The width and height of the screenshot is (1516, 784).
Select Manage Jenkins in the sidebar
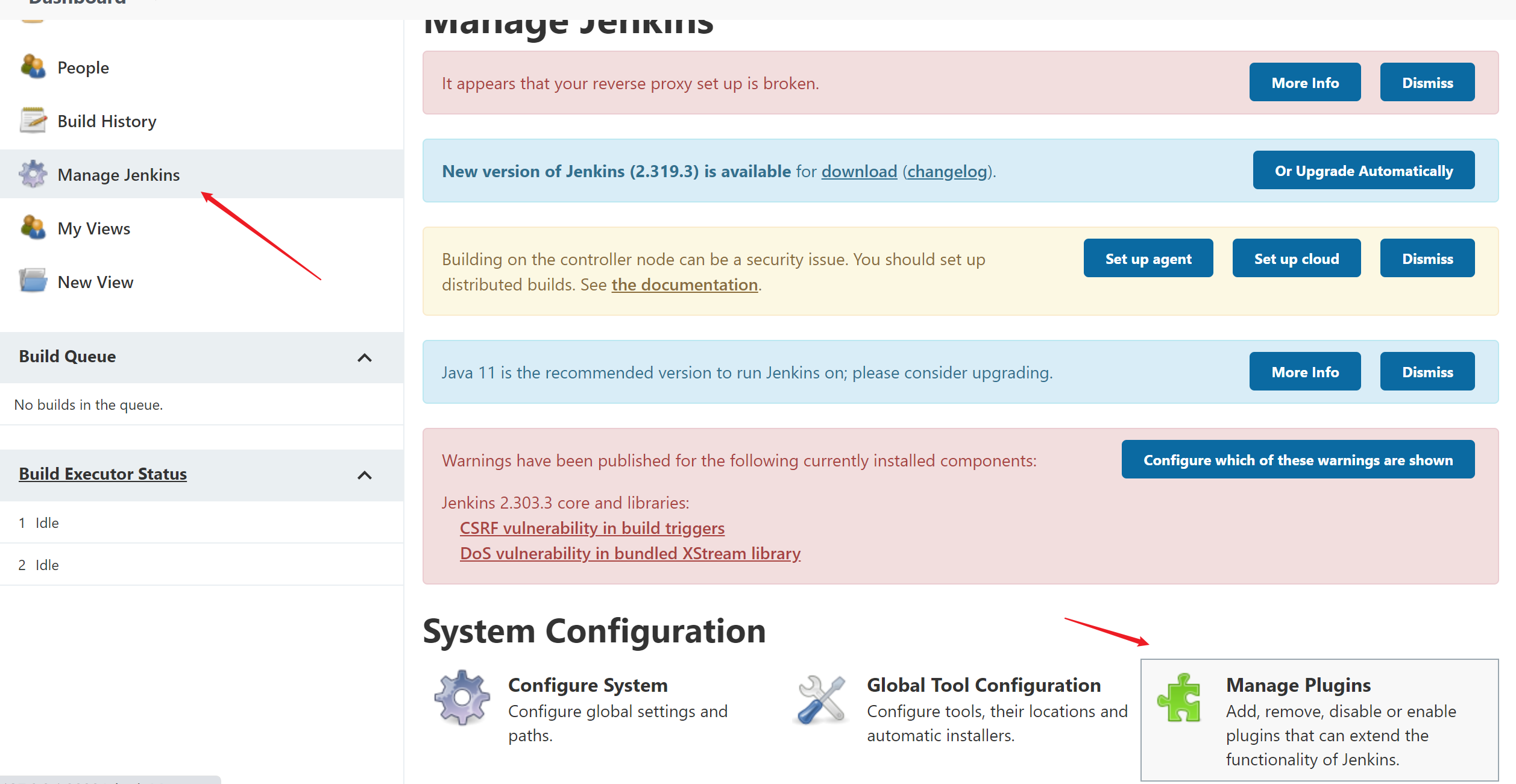[118, 175]
